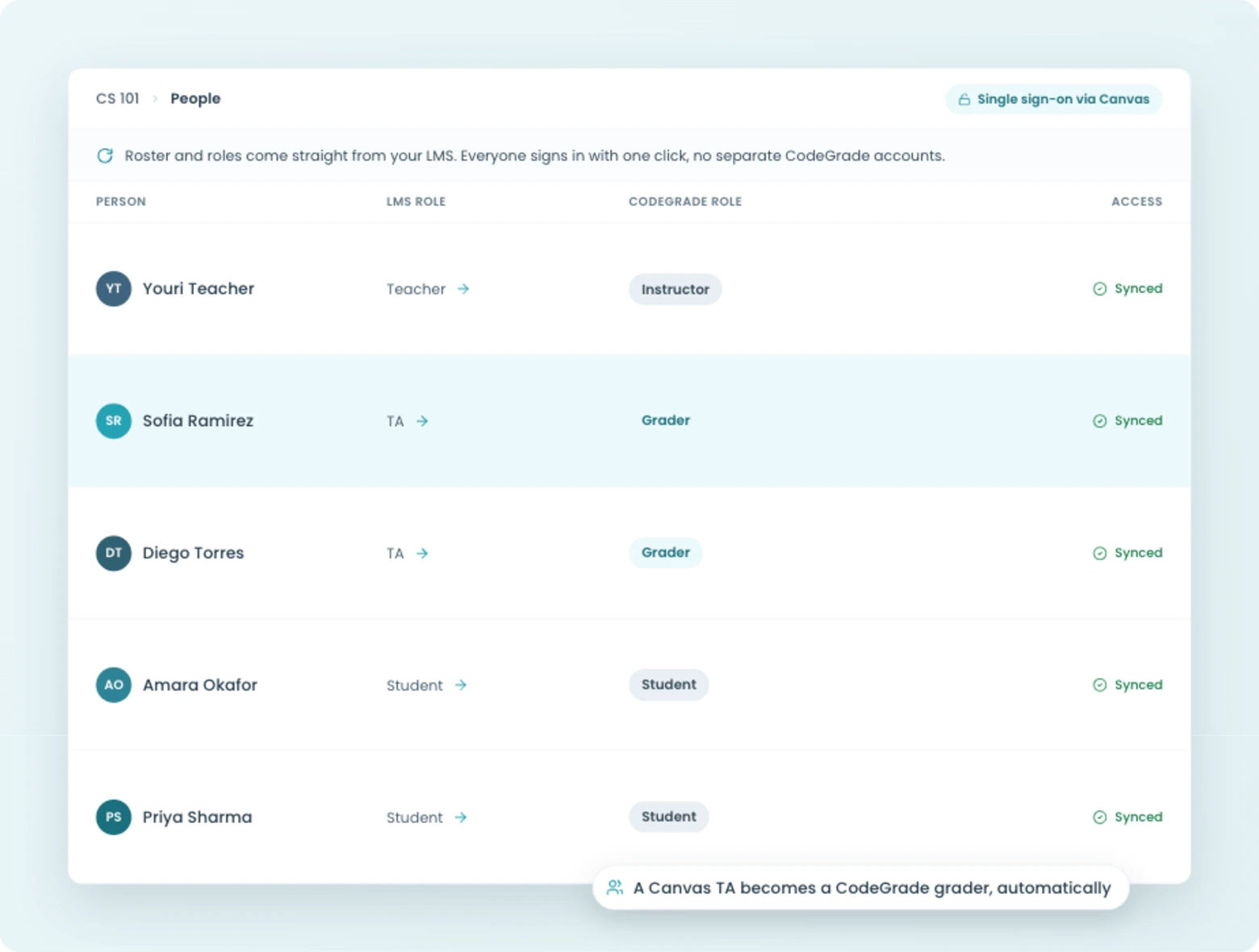Click the CS 101 breadcrumb link
Image resolution: width=1259 pixels, height=952 pixels.
[117, 98]
